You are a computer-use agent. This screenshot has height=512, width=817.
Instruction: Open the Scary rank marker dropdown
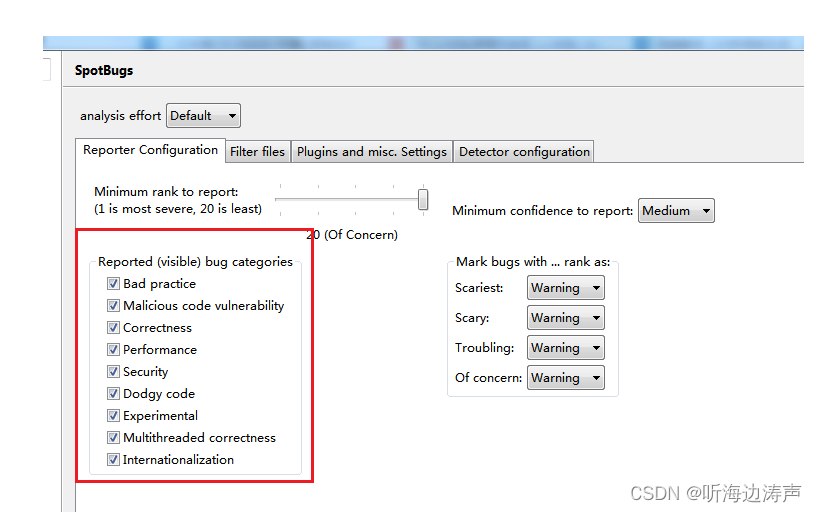(x=565, y=318)
